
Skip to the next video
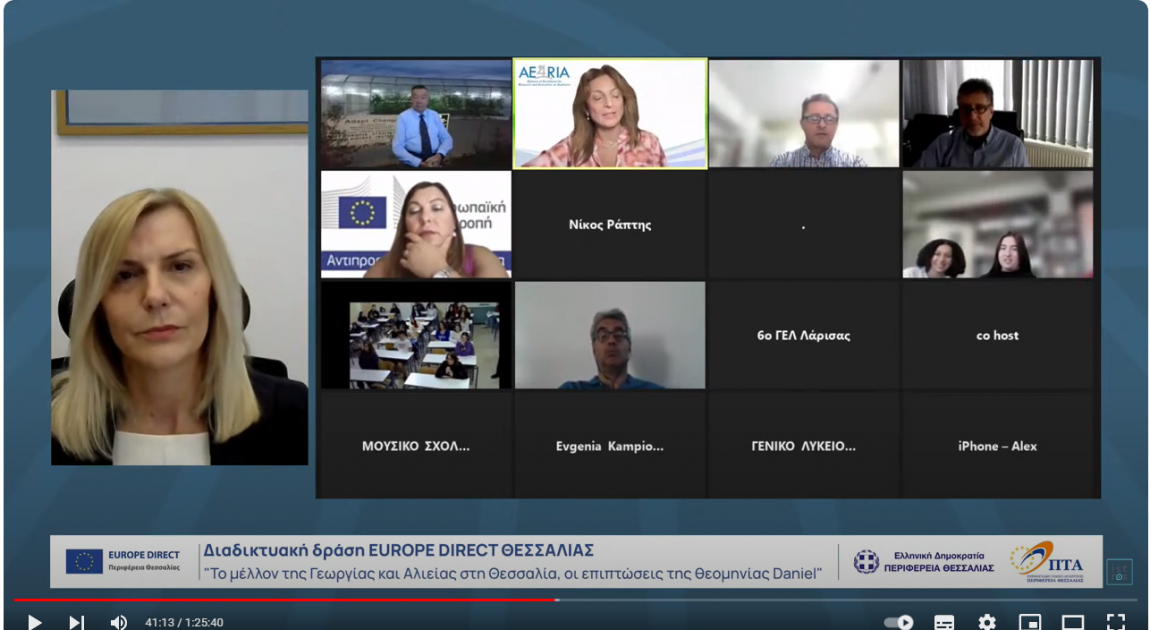[76, 622]
